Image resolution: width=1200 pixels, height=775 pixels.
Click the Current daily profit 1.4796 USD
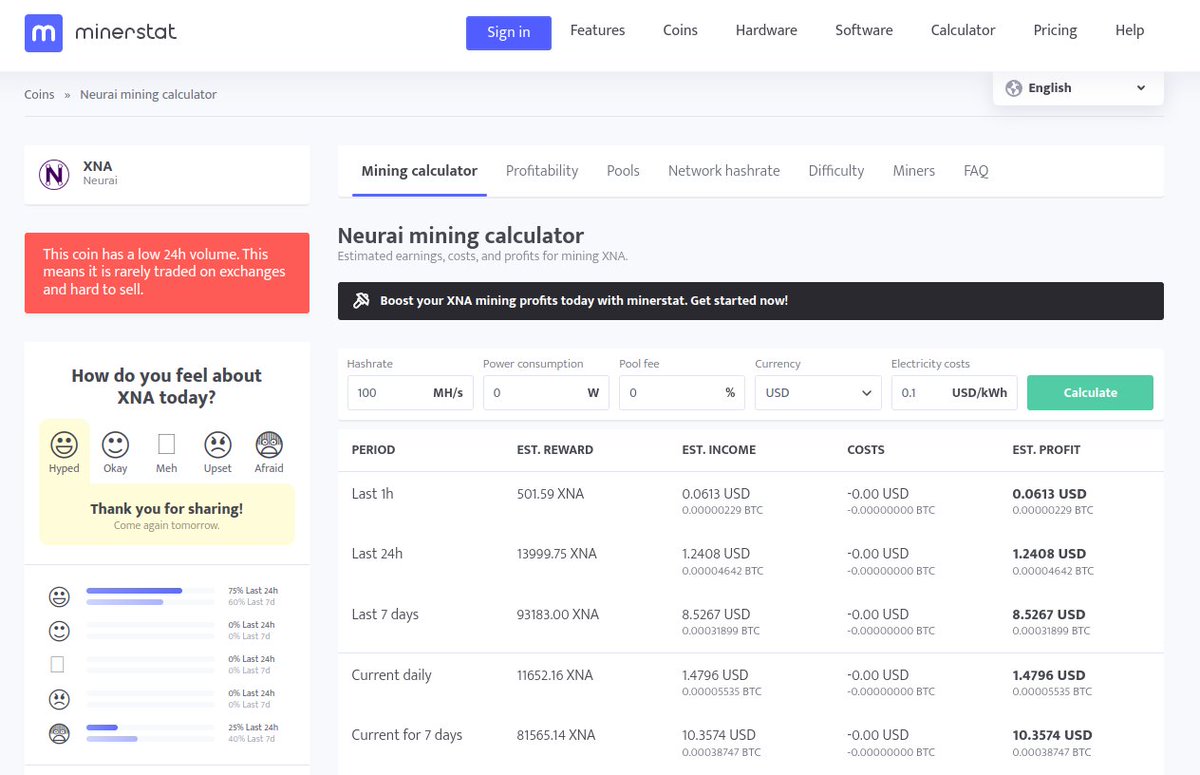point(1049,675)
